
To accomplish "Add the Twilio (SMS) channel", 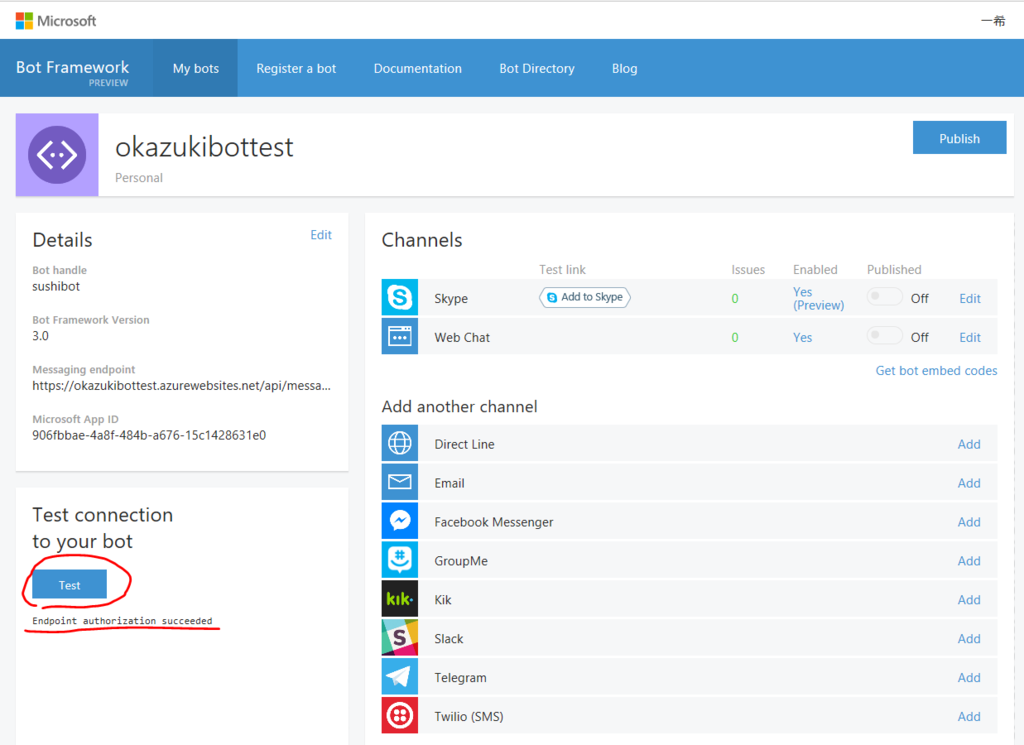I will 968,716.
